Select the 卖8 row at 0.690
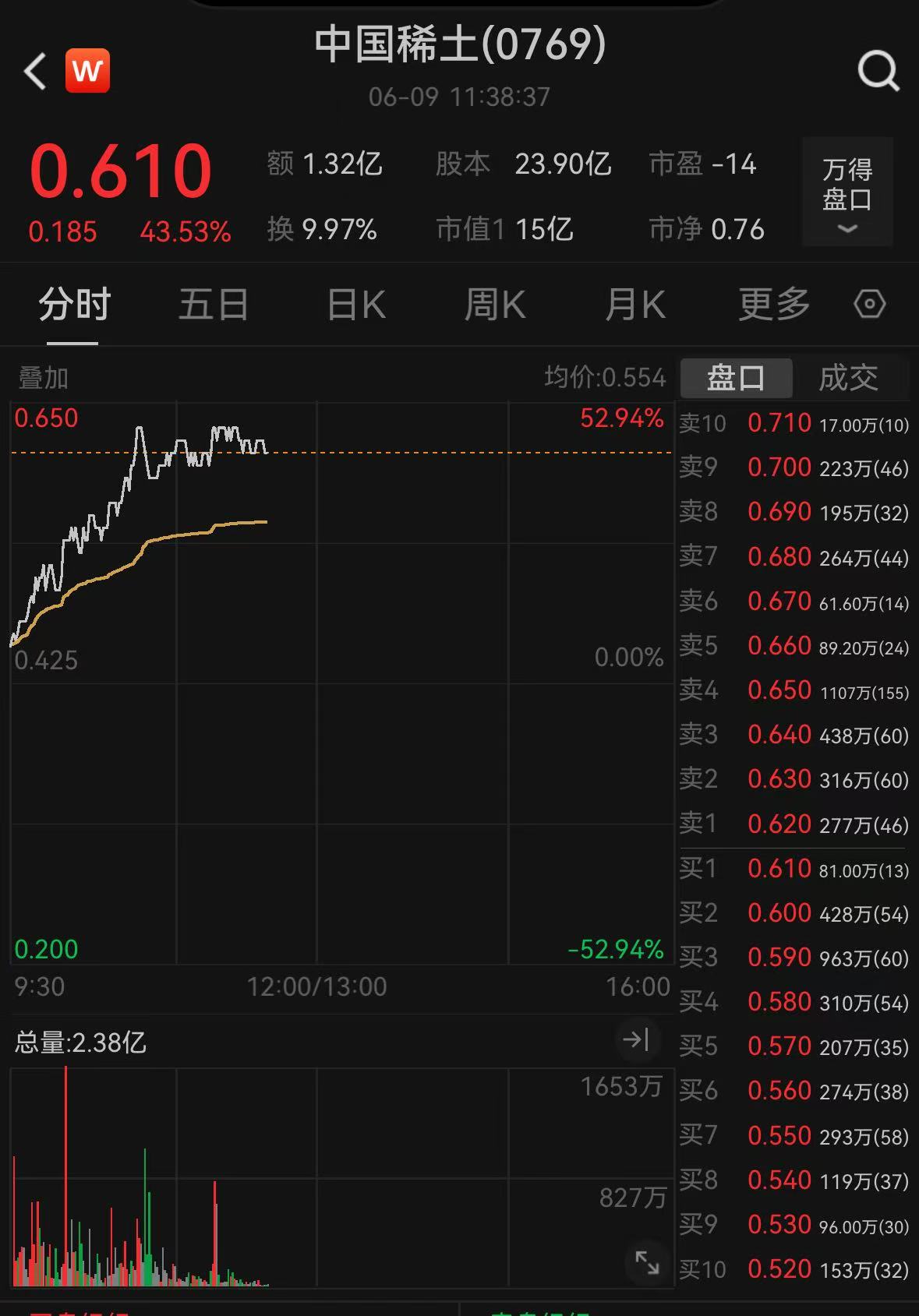The width and height of the screenshot is (919, 1316). 794,512
